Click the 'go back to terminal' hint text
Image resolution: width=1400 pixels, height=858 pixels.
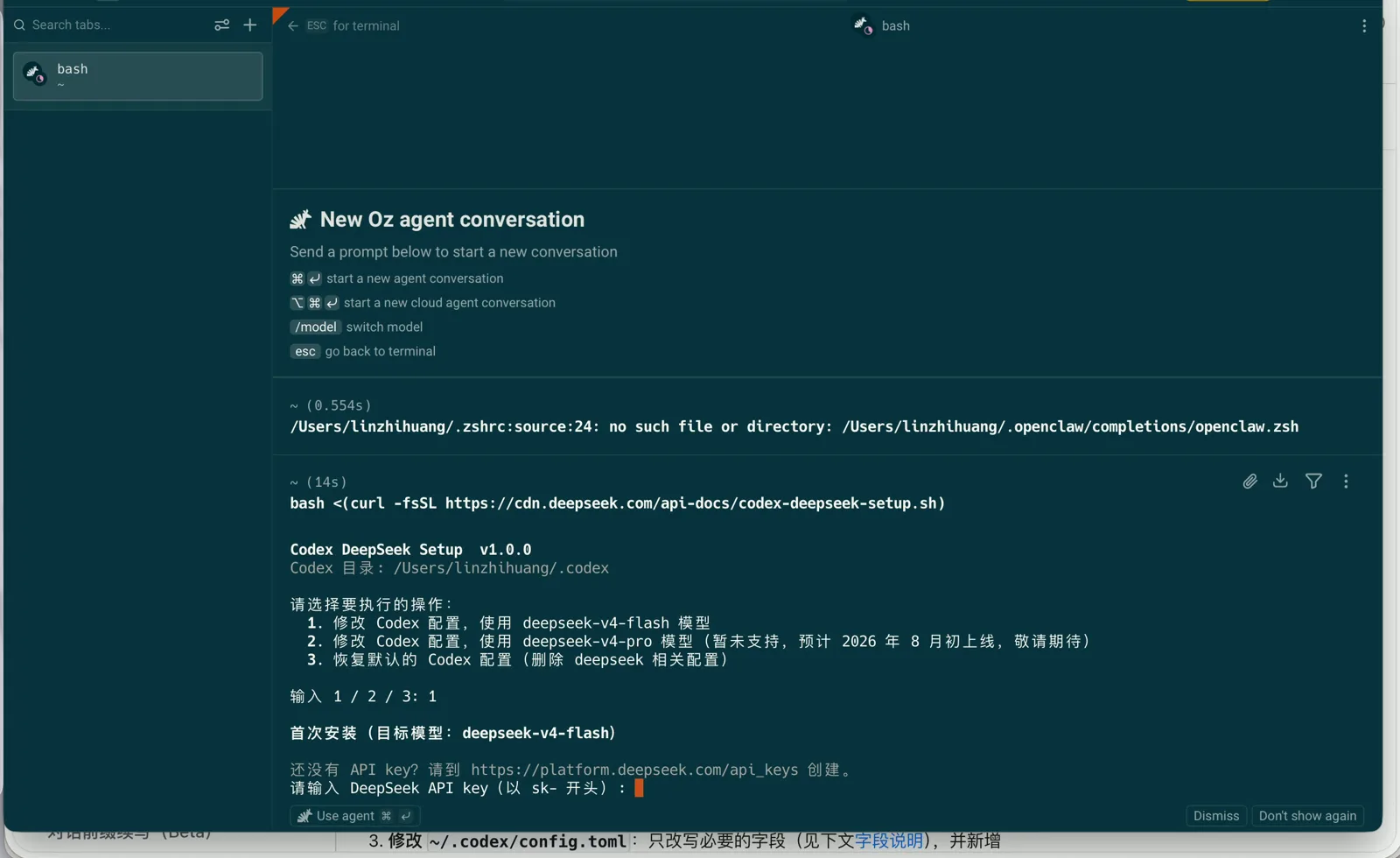[x=381, y=351]
